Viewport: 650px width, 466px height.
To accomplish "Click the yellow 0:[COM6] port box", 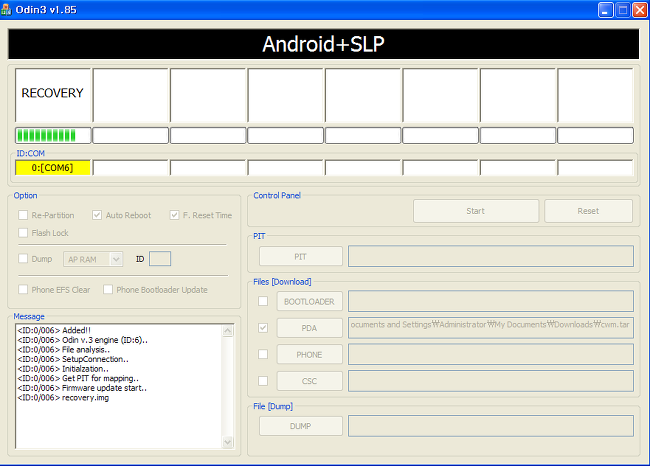I will click(x=53, y=168).
